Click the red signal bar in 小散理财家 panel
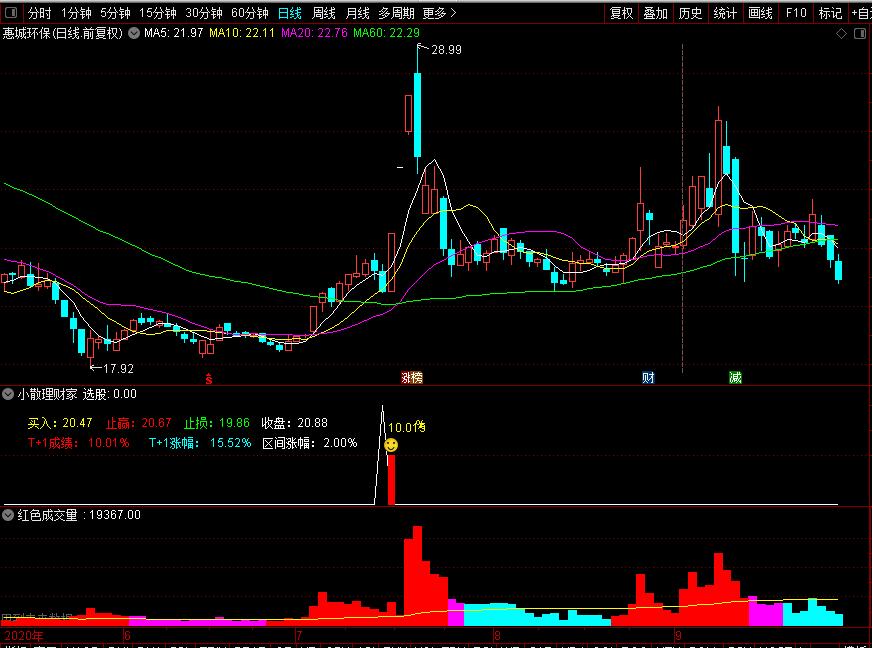This screenshot has height=648, width=872. click(392, 479)
